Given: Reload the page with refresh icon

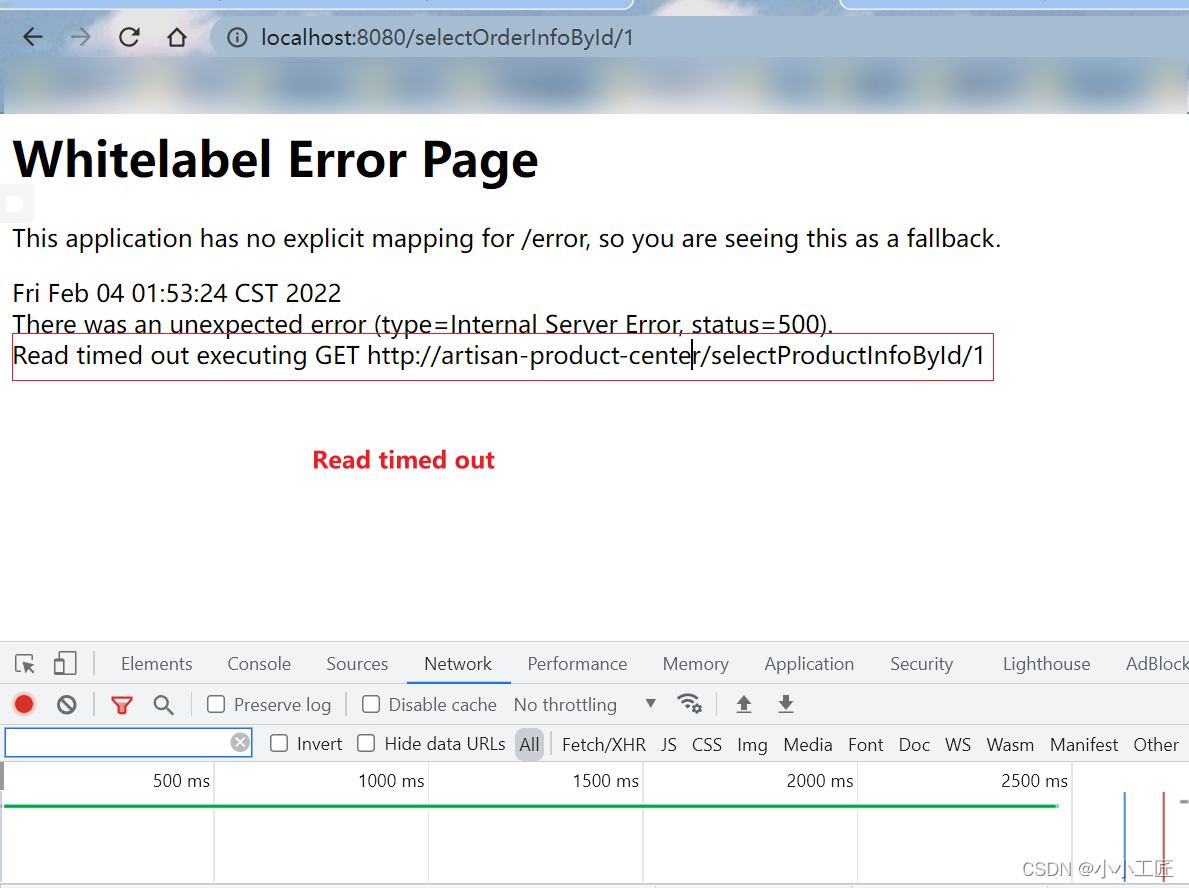Looking at the screenshot, I should tap(129, 38).
